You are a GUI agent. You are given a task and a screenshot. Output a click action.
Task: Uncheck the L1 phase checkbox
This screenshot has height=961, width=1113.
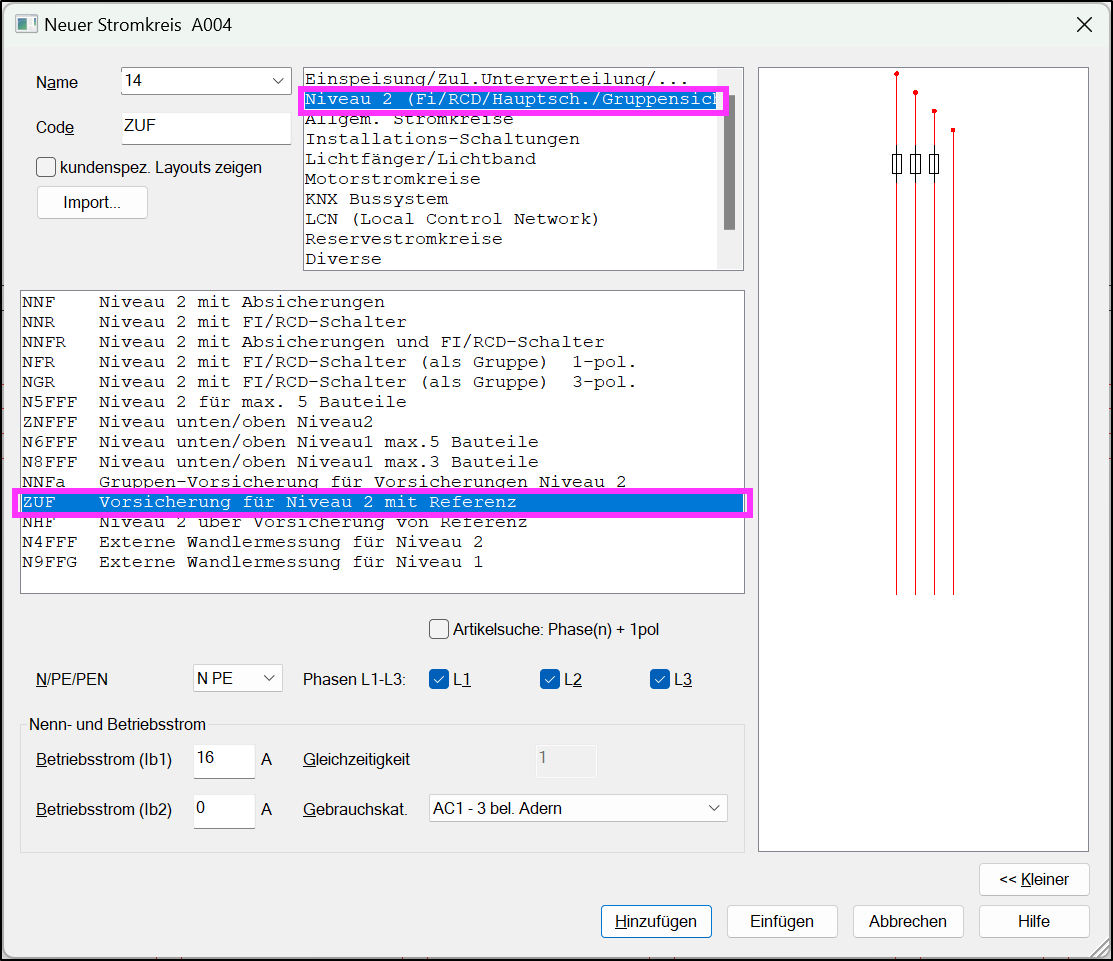point(439,679)
